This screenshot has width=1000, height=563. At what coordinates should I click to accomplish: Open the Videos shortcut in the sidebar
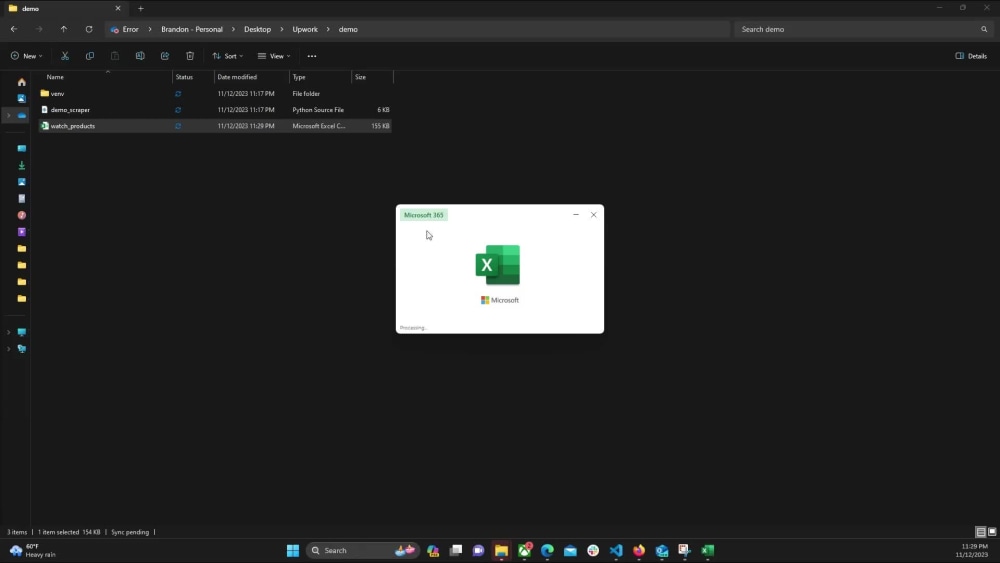(x=22, y=232)
